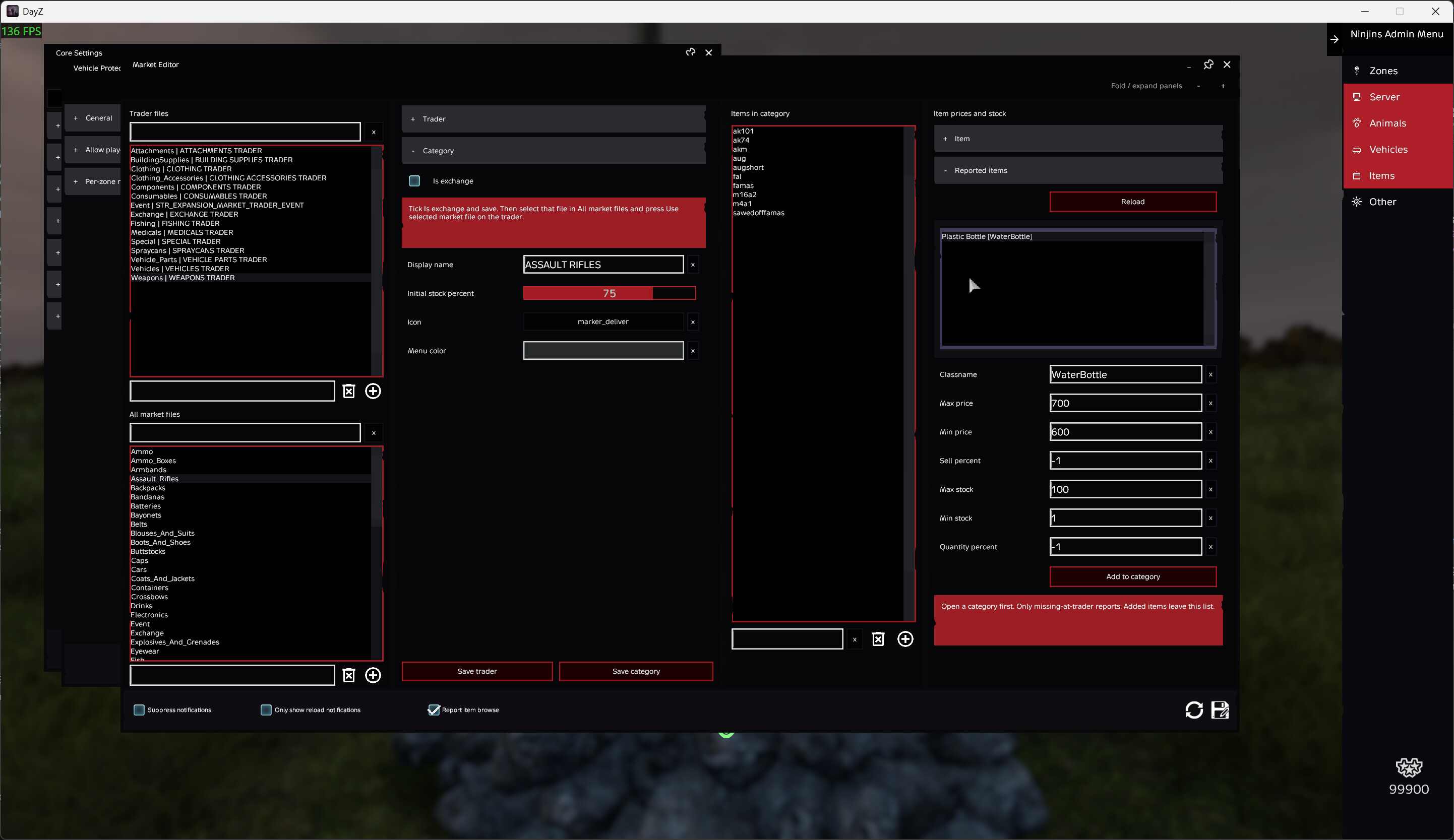
Task: Clear the Trader files search box
Action: pyautogui.click(x=373, y=132)
